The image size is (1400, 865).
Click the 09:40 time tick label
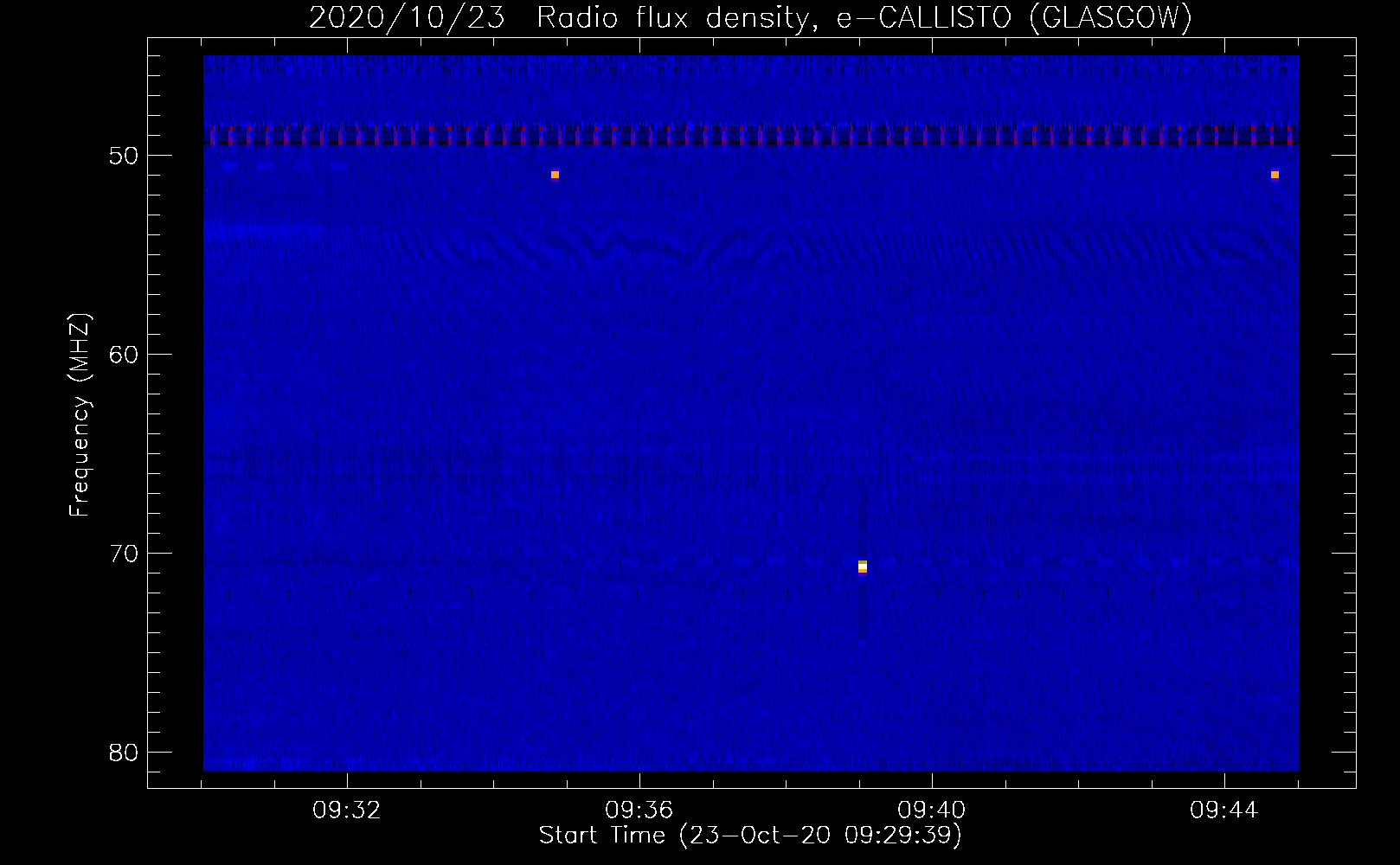(932, 811)
